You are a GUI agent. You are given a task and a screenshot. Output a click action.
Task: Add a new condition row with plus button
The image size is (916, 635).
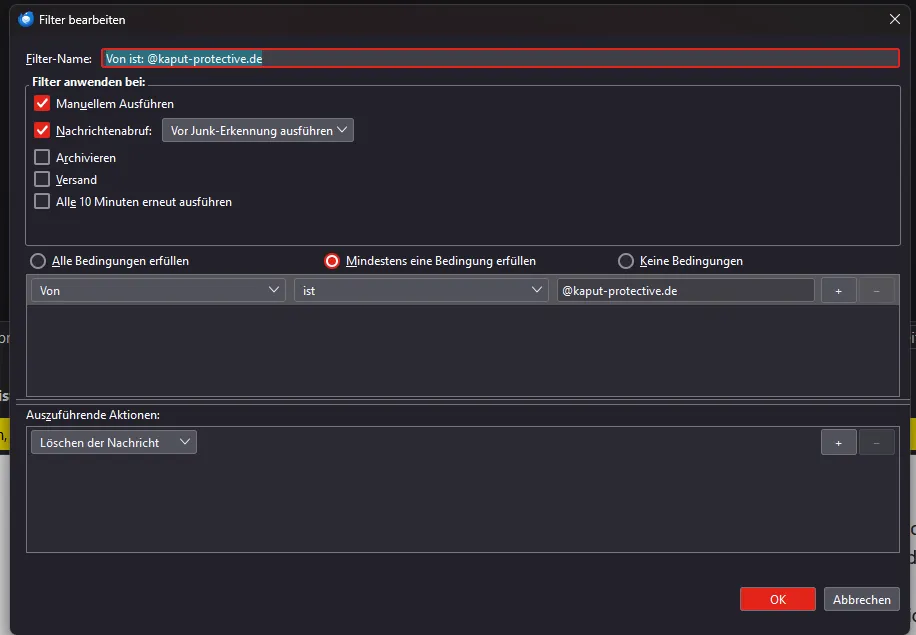(x=838, y=291)
